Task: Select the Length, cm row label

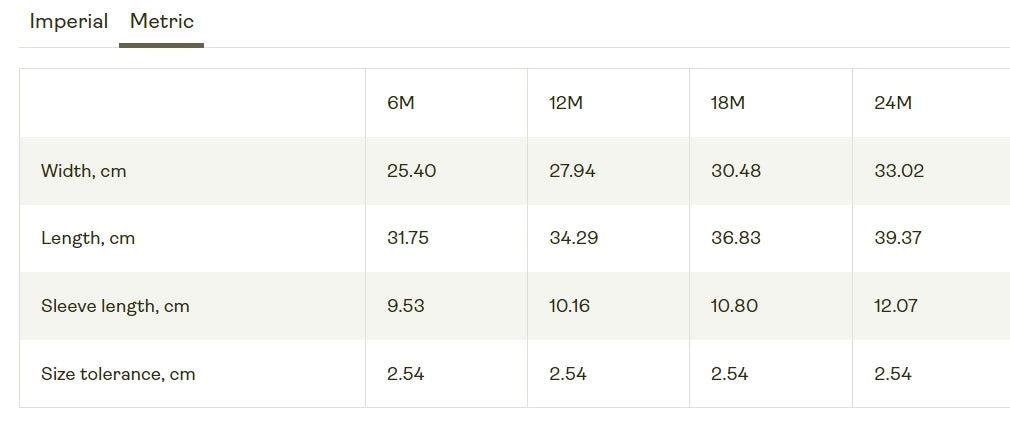Action: [x=88, y=238]
